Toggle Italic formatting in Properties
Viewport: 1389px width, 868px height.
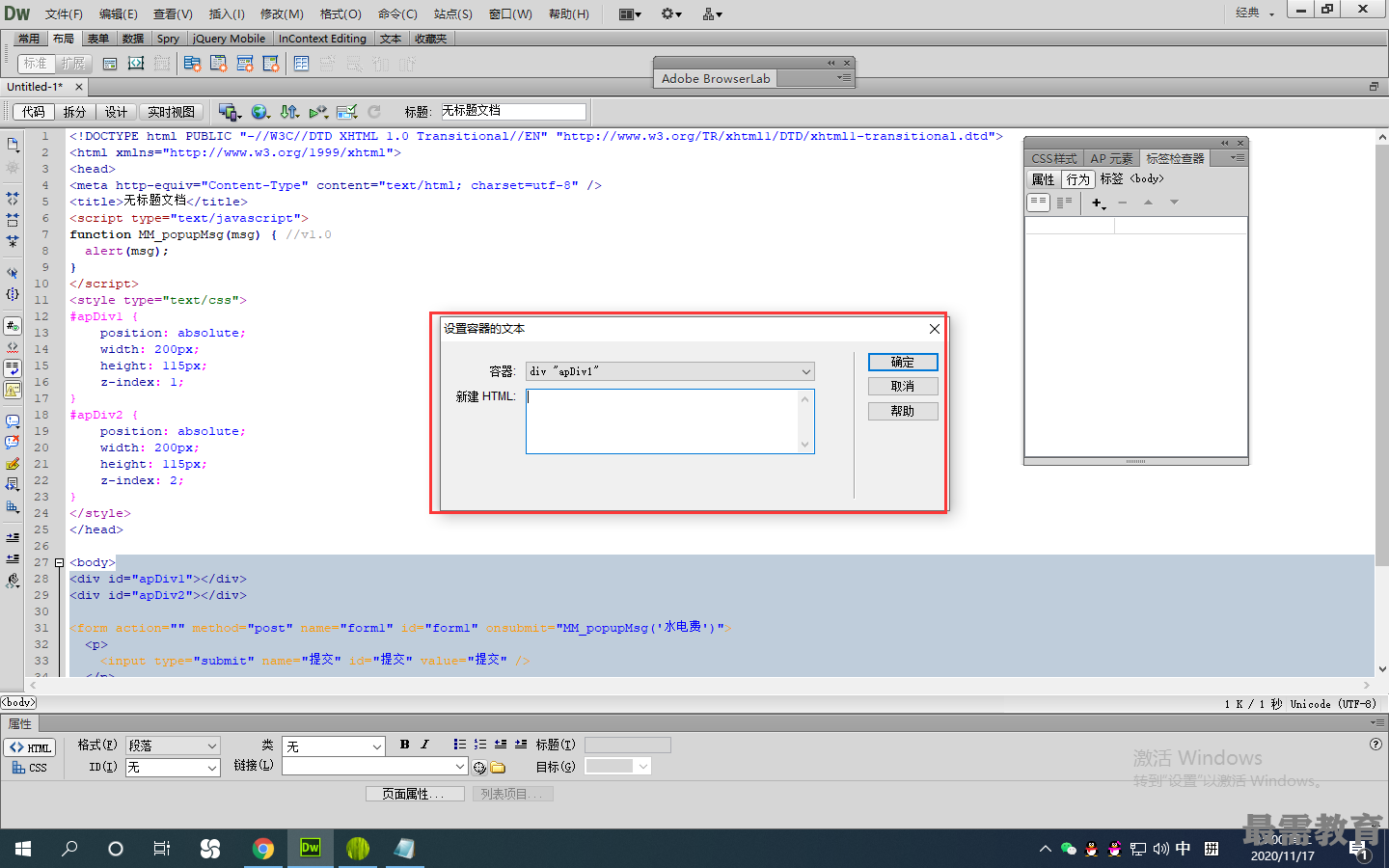coord(424,745)
